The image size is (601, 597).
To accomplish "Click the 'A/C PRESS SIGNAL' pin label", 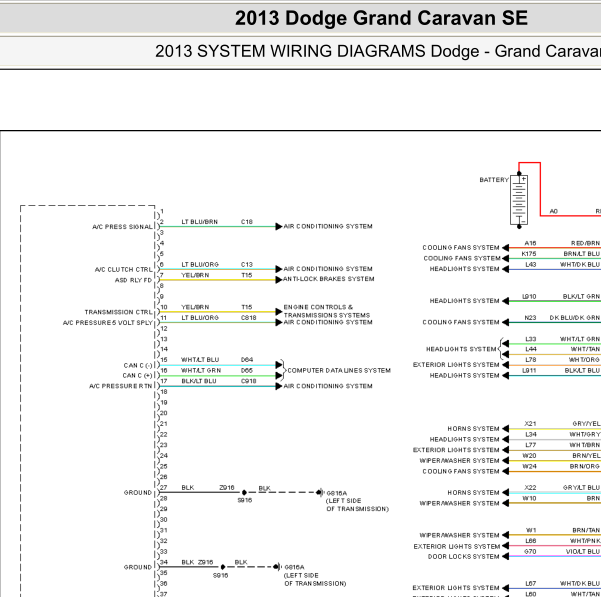I will [122, 227].
